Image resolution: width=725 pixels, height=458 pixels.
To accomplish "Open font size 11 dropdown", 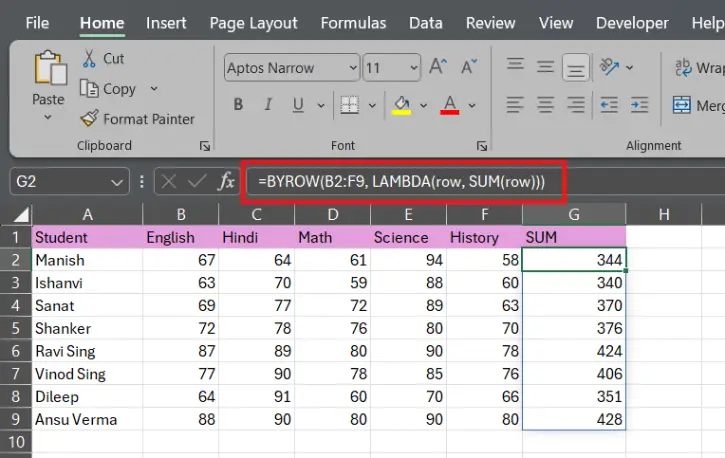I will pos(413,67).
